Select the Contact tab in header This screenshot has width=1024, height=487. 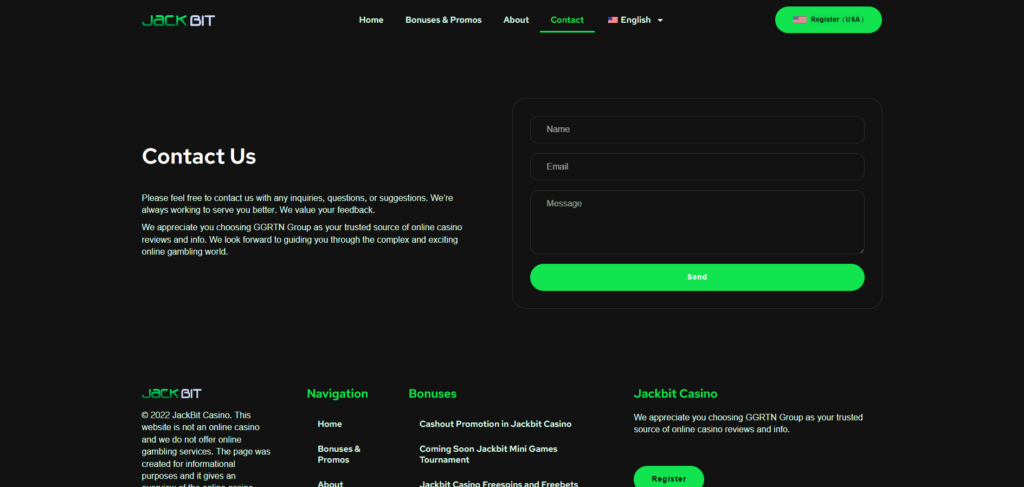click(x=567, y=20)
